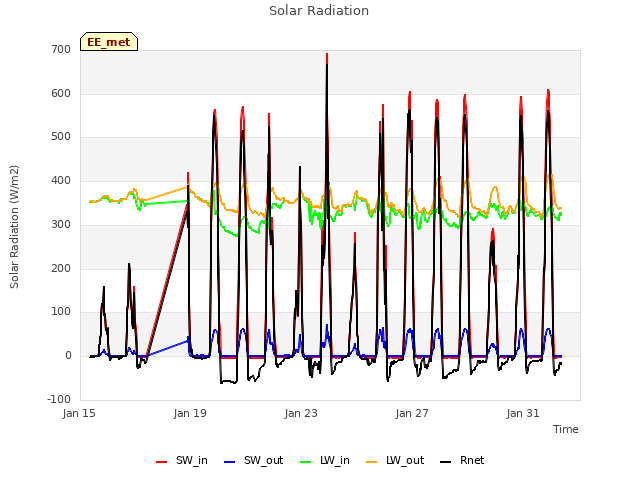Click the Jan 15 x-axis tick label
Image resolution: width=640 pixels, height=480 pixels.
[79, 413]
